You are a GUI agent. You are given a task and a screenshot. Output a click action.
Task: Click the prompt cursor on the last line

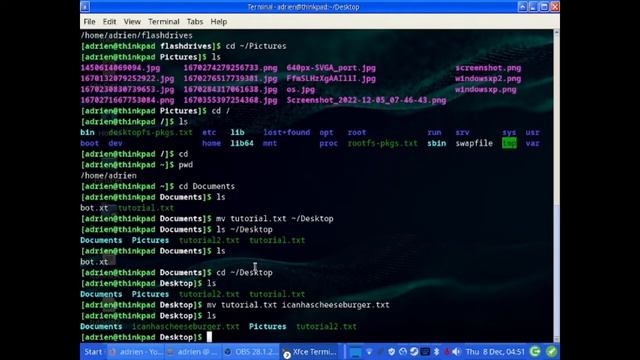[209, 337]
